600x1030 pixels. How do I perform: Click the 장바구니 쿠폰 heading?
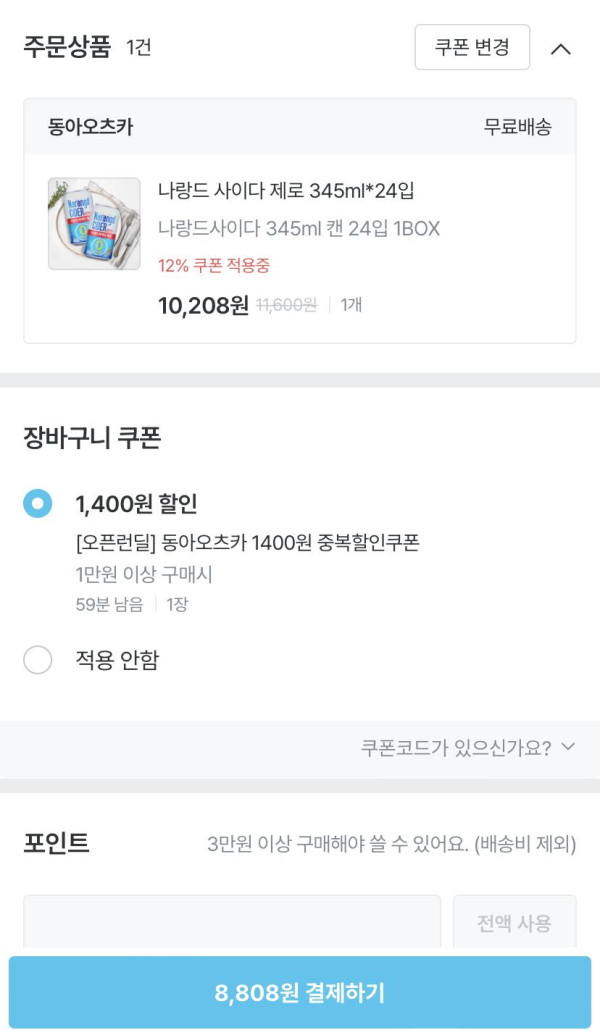92,438
